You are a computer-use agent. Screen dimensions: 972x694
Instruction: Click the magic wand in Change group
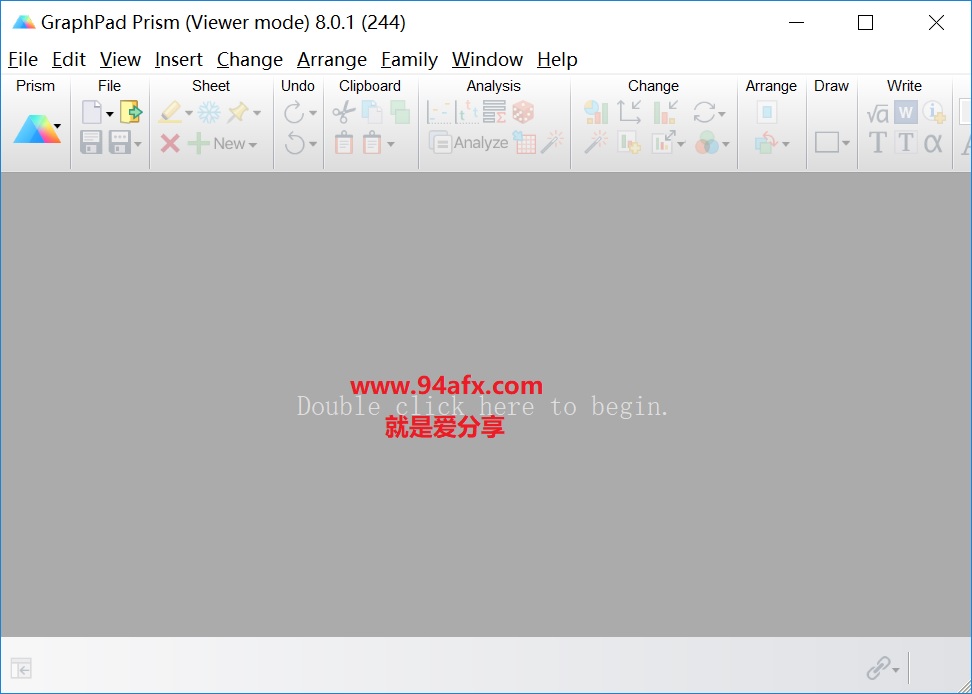pyautogui.click(x=596, y=143)
